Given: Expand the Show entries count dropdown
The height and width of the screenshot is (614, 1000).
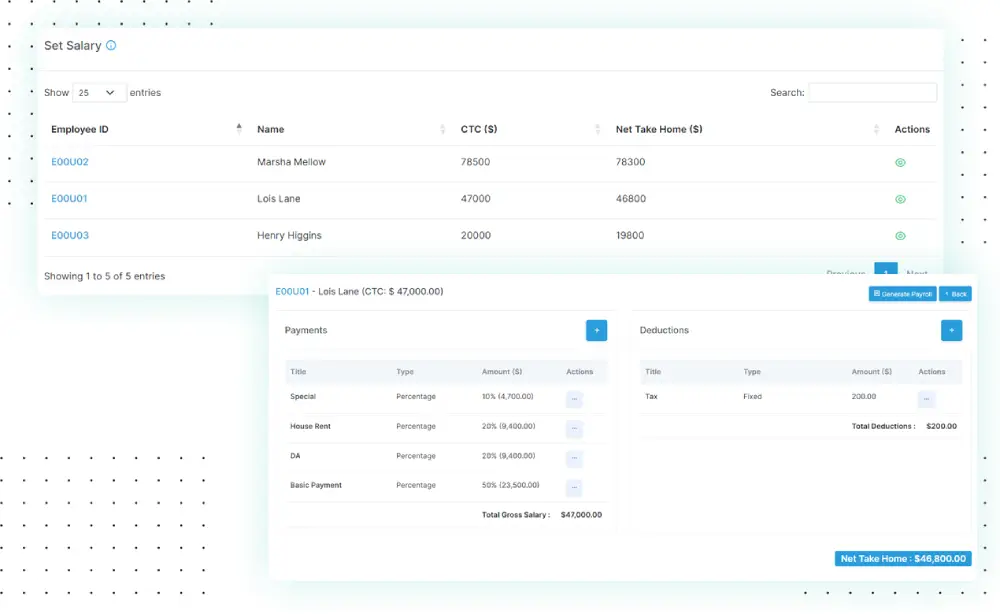Looking at the screenshot, I should click(x=99, y=93).
